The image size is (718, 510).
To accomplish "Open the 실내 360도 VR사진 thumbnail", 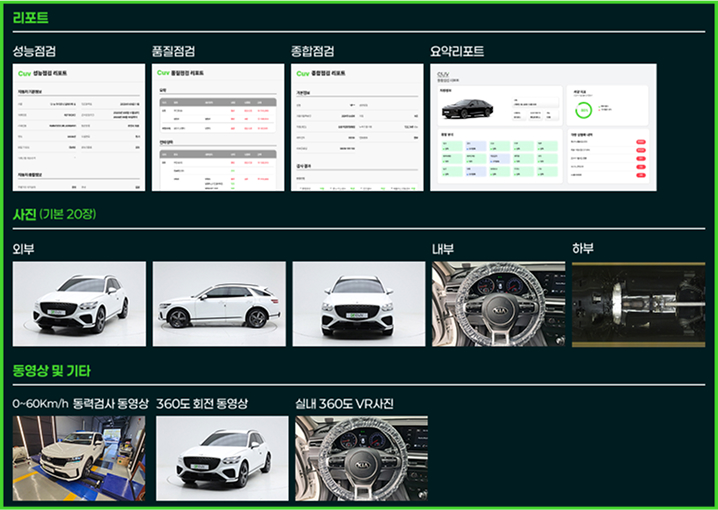I will point(361,458).
